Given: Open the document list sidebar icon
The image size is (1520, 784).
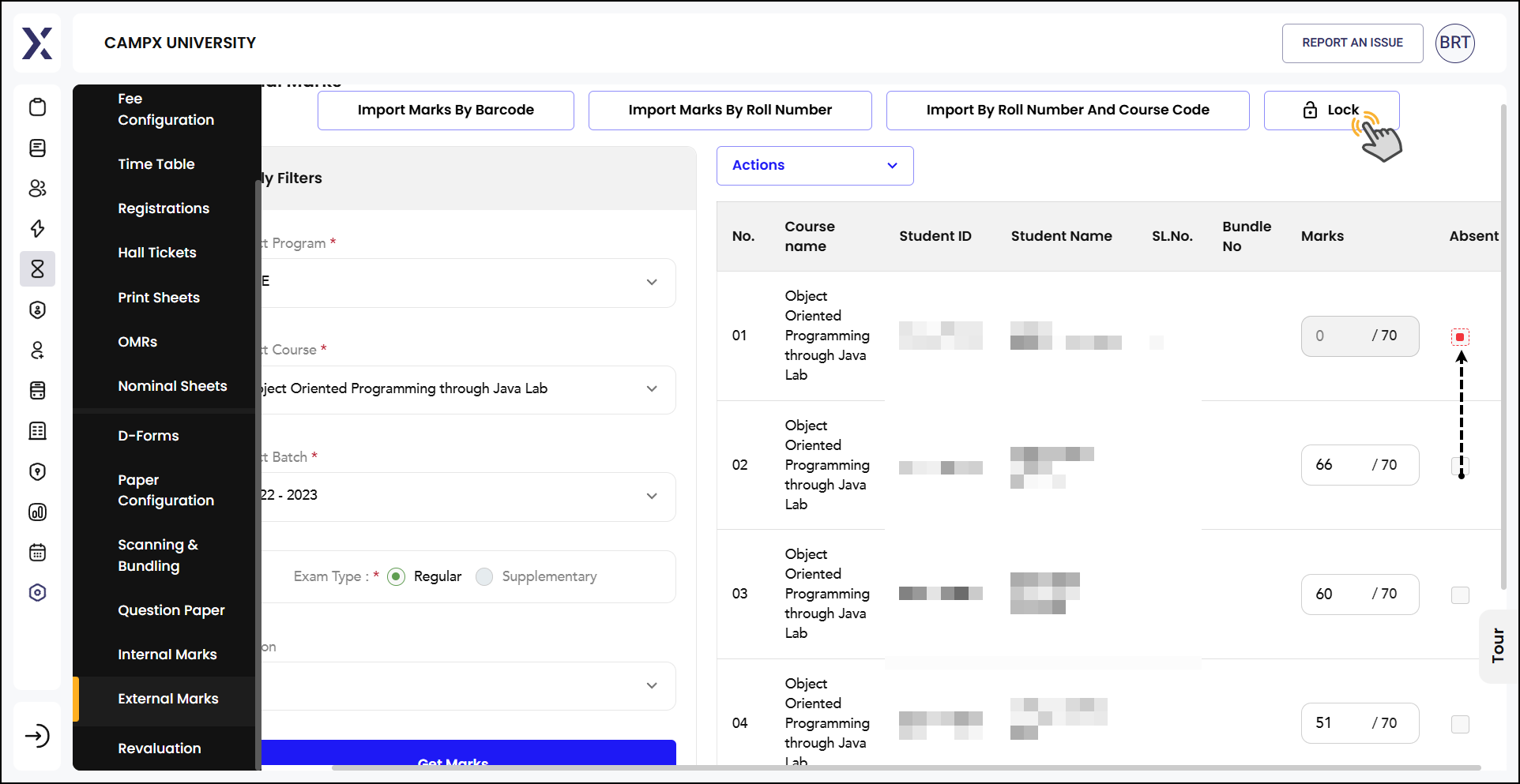Looking at the screenshot, I should coord(37,148).
